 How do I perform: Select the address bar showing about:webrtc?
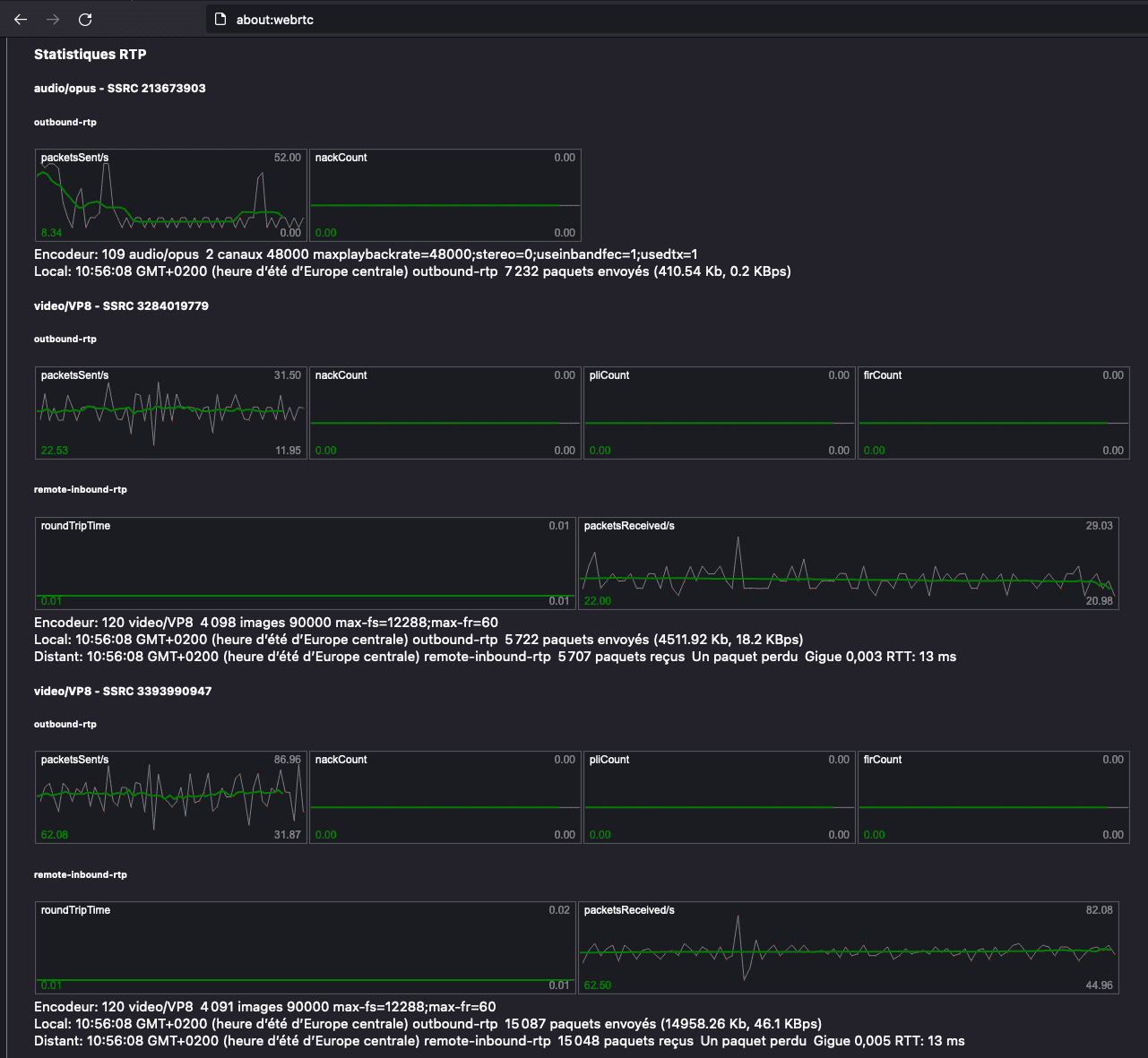click(287, 18)
